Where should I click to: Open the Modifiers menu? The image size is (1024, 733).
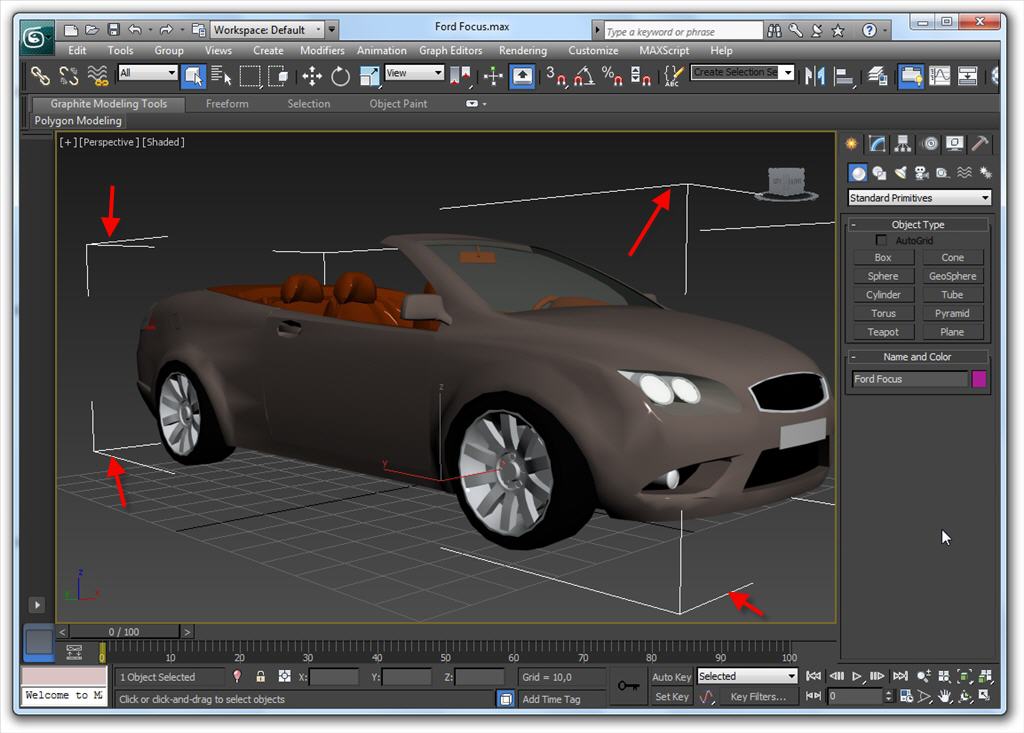point(322,50)
